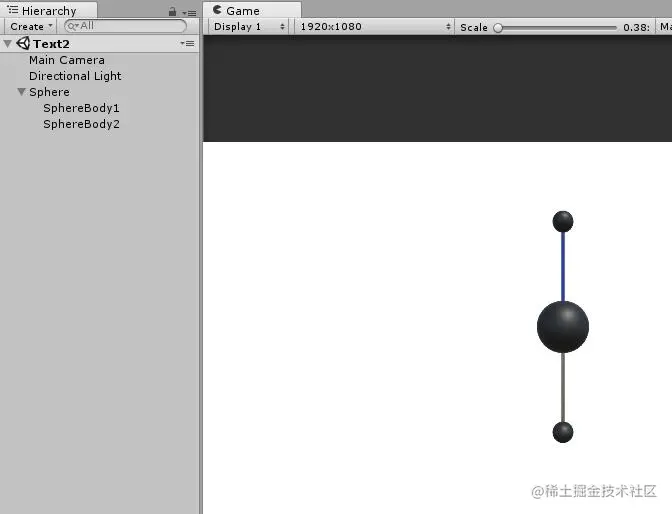Switch to the Hierarchy tab

48,10
